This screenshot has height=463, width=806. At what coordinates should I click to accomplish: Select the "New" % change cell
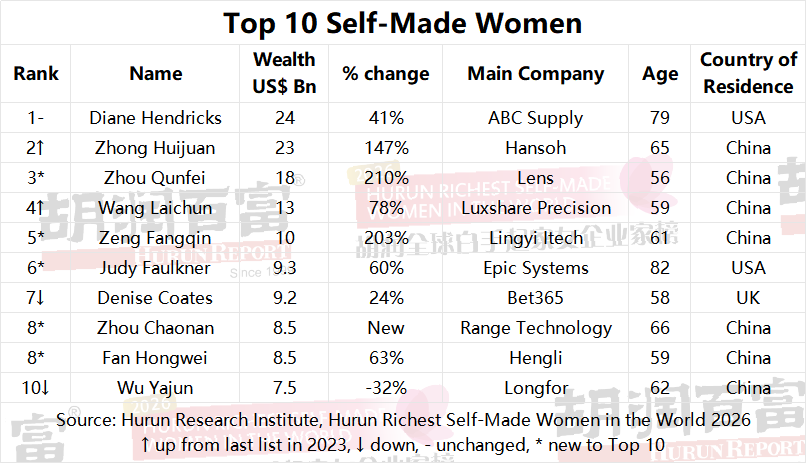385,328
